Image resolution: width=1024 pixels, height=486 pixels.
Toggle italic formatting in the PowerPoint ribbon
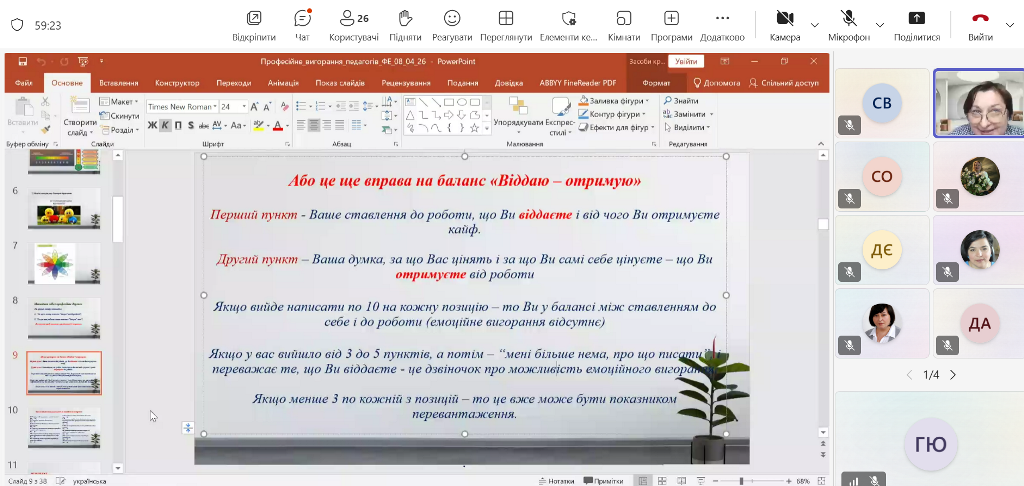(166, 125)
